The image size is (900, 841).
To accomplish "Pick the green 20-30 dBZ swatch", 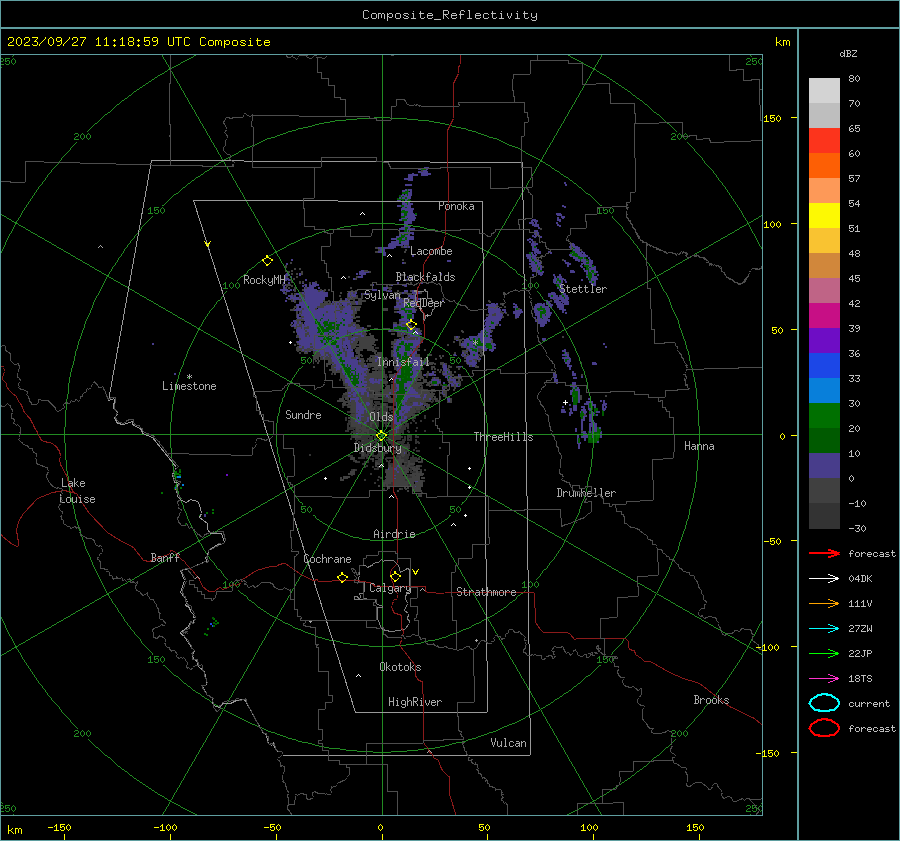I will click(824, 416).
